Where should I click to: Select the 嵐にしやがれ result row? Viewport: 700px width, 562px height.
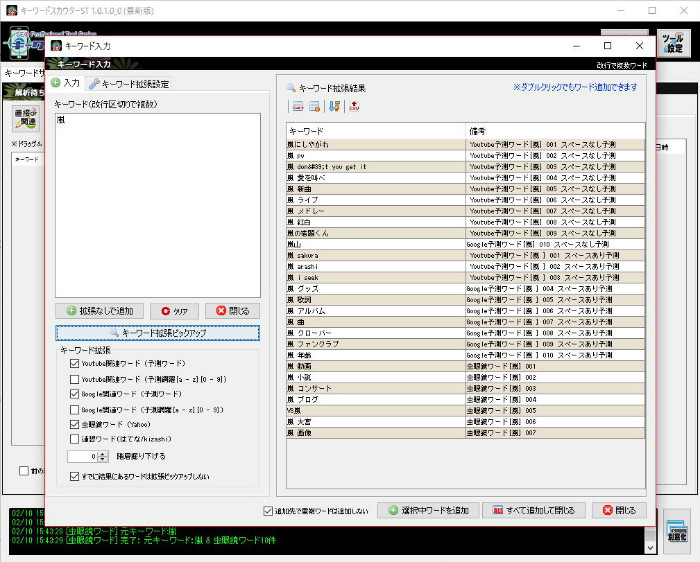pyautogui.click(x=466, y=145)
